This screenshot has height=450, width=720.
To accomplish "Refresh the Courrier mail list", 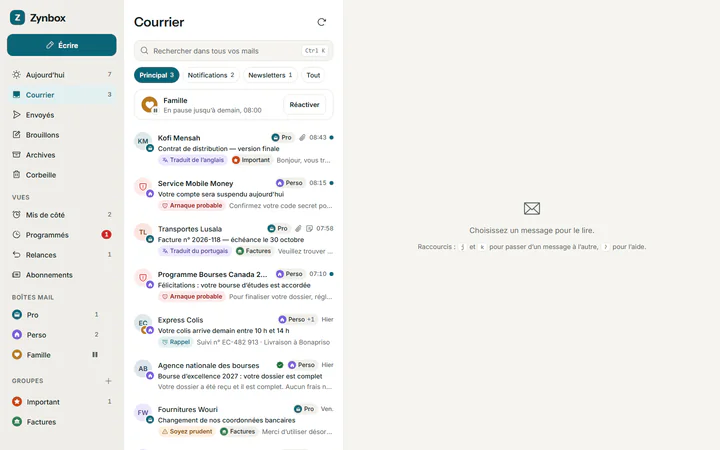I will pos(321,22).
